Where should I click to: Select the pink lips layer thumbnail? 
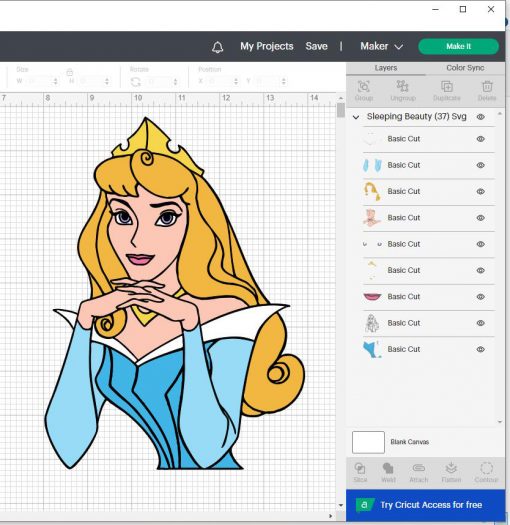372,297
